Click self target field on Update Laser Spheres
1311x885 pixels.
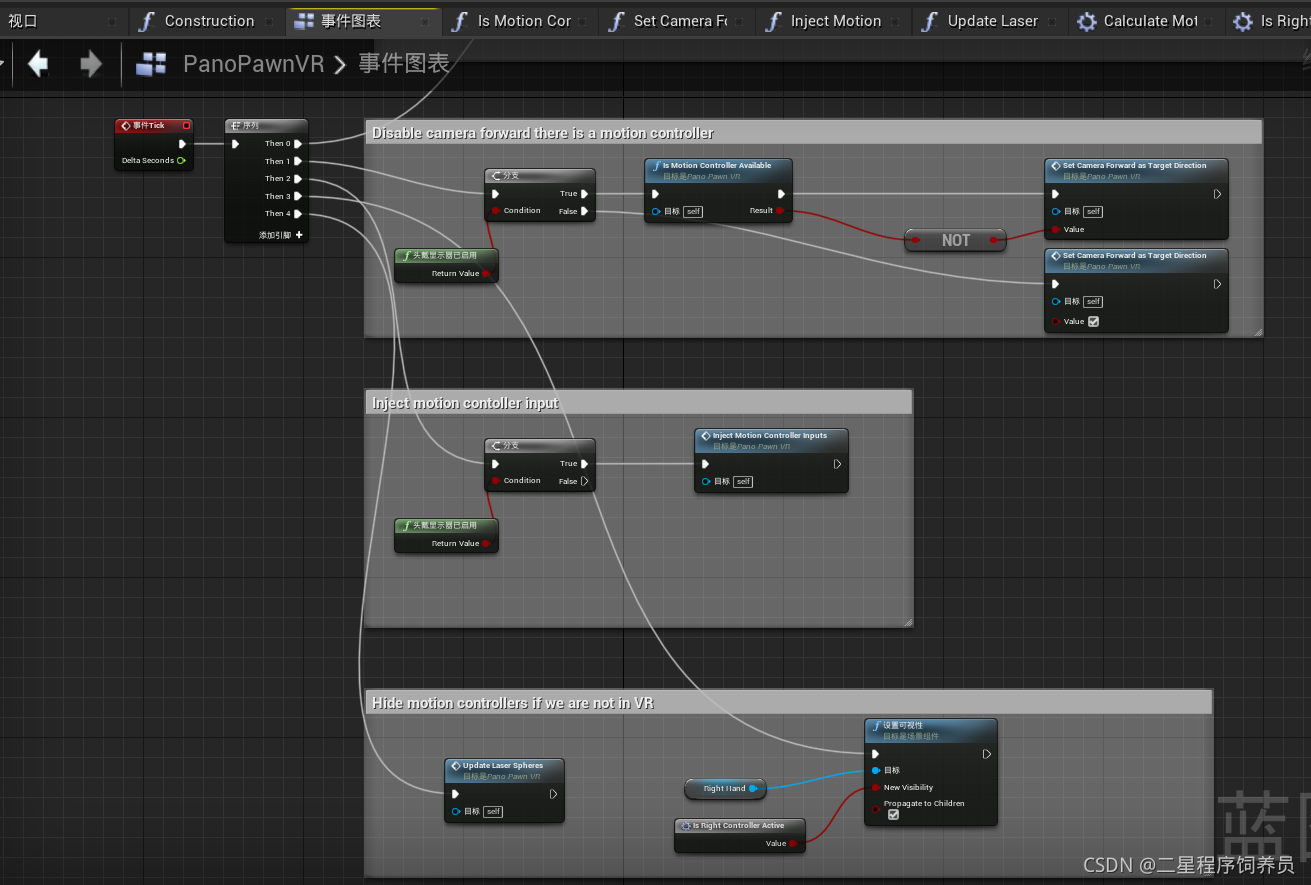(493, 812)
